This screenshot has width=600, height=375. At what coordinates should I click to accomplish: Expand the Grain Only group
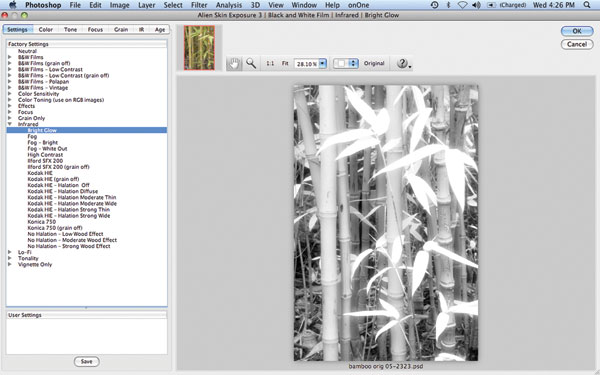pos(10,118)
